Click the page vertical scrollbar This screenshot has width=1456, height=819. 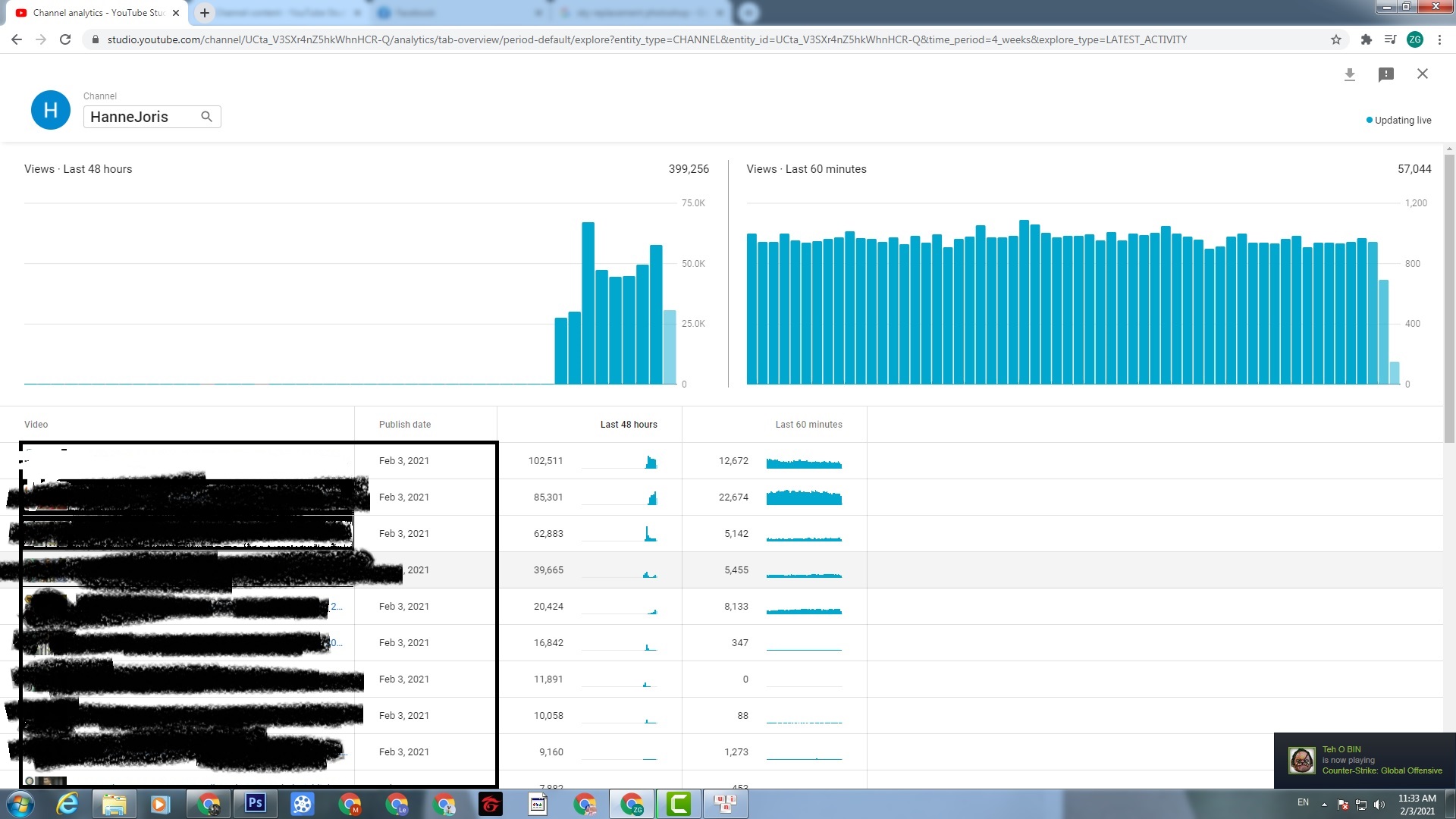pos(1449,299)
